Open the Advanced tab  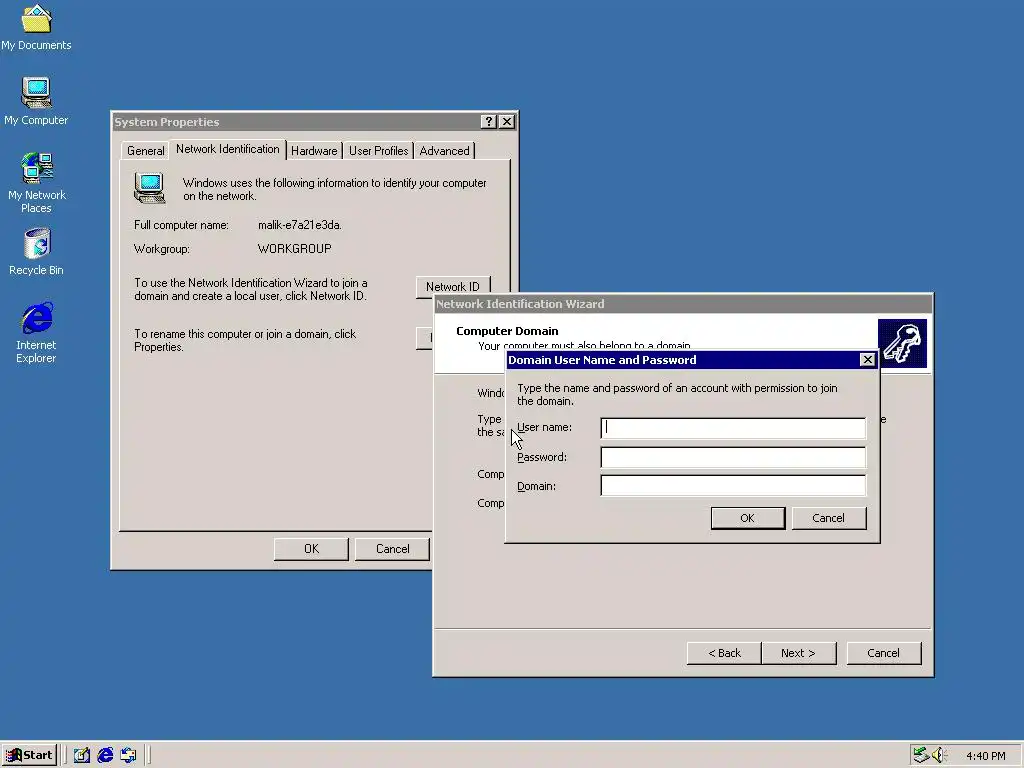tap(444, 151)
